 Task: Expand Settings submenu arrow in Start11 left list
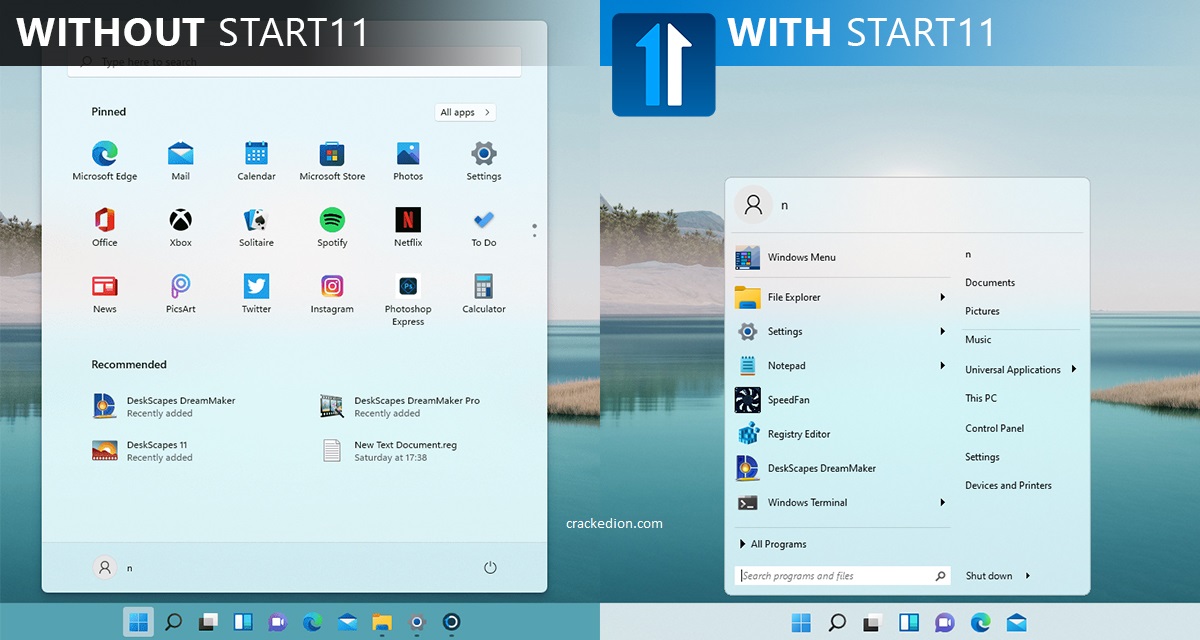pyautogui.click(x=942, y=331)
